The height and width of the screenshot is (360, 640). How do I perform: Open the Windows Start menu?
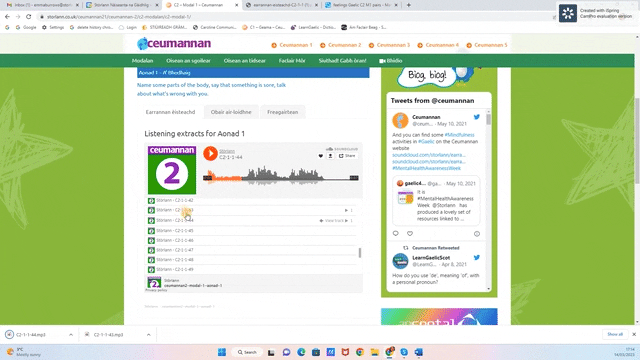(222, 352)
